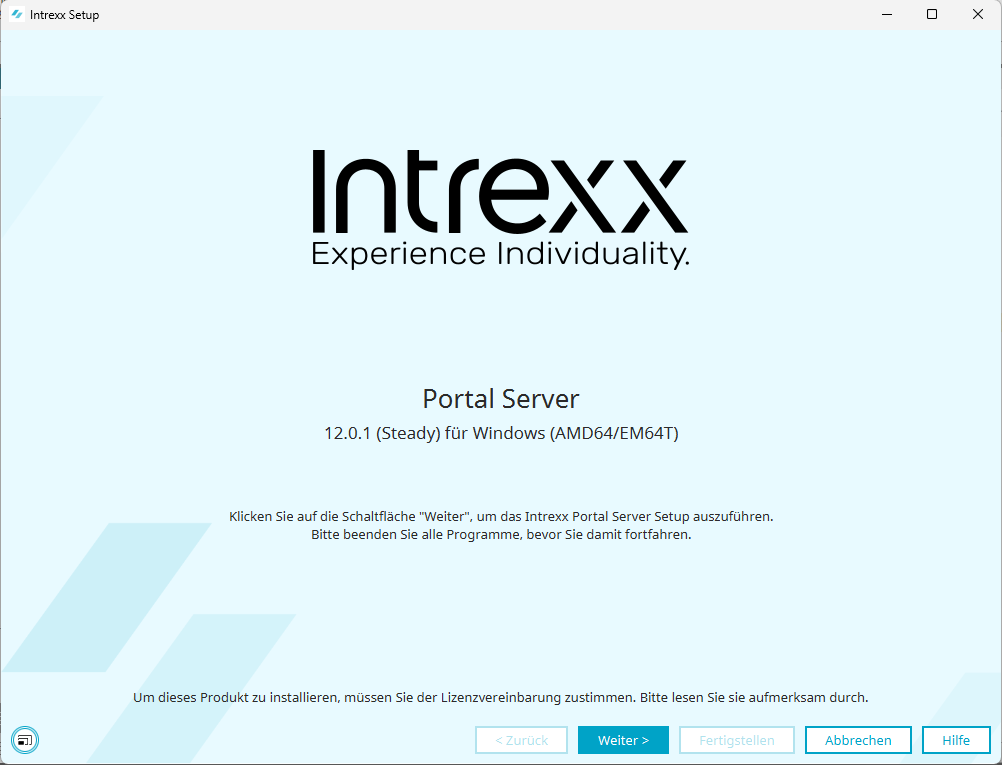Click the disabled Fertigstellen button
1002x765 pixels.
[736, 740]
